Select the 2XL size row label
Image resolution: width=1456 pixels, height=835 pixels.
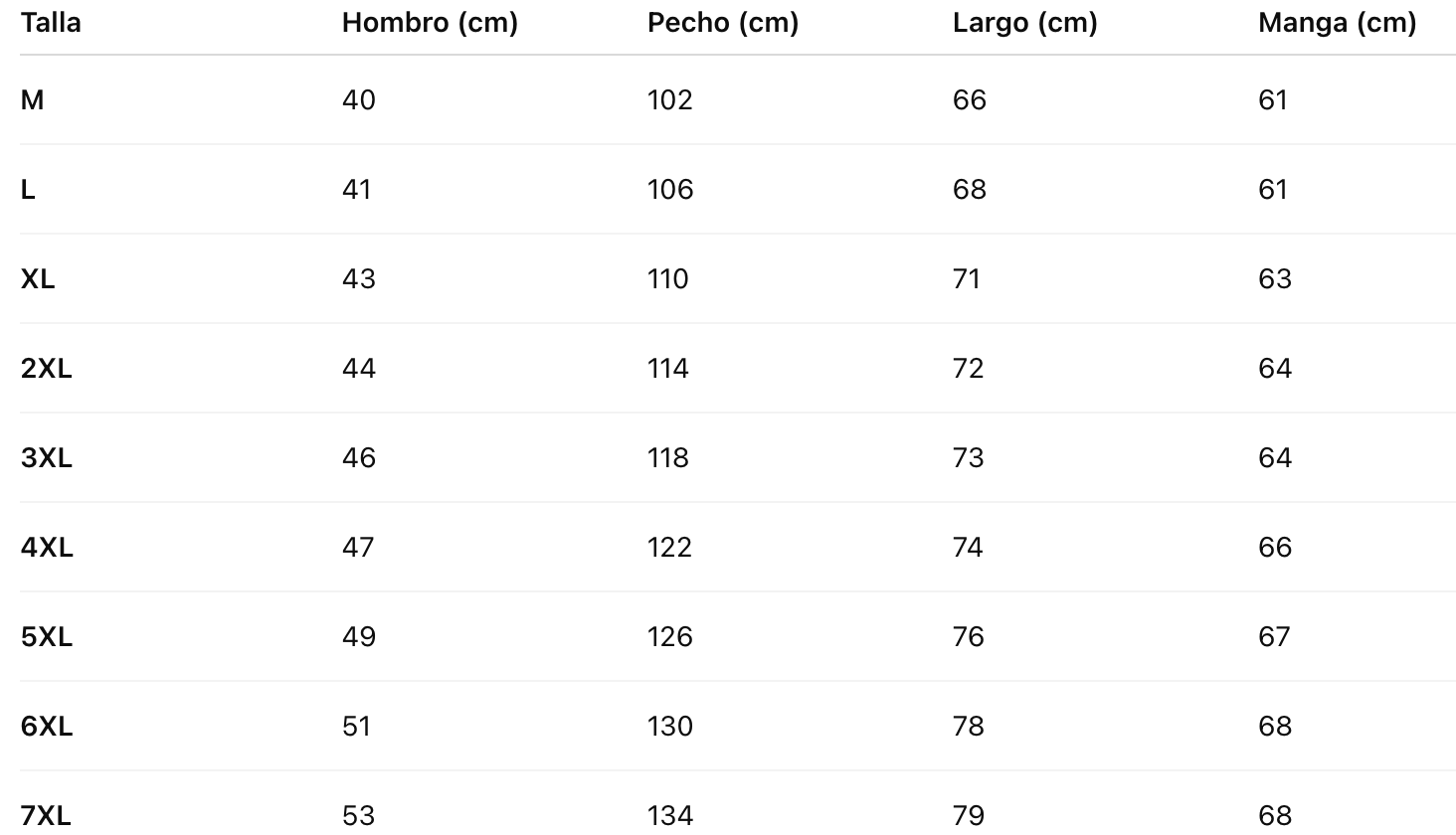point(47,368)
